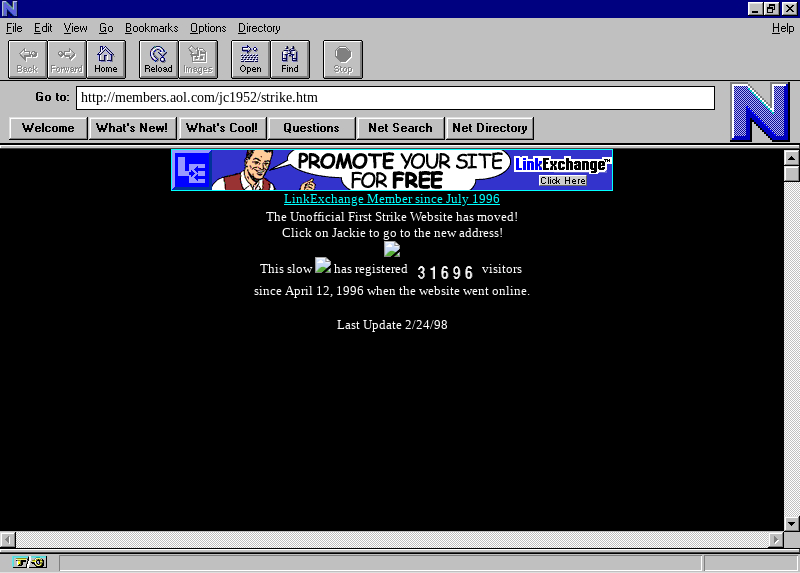Click the vertical scrollbar down arrow
The image size is (800, 573).
(791, 523)
